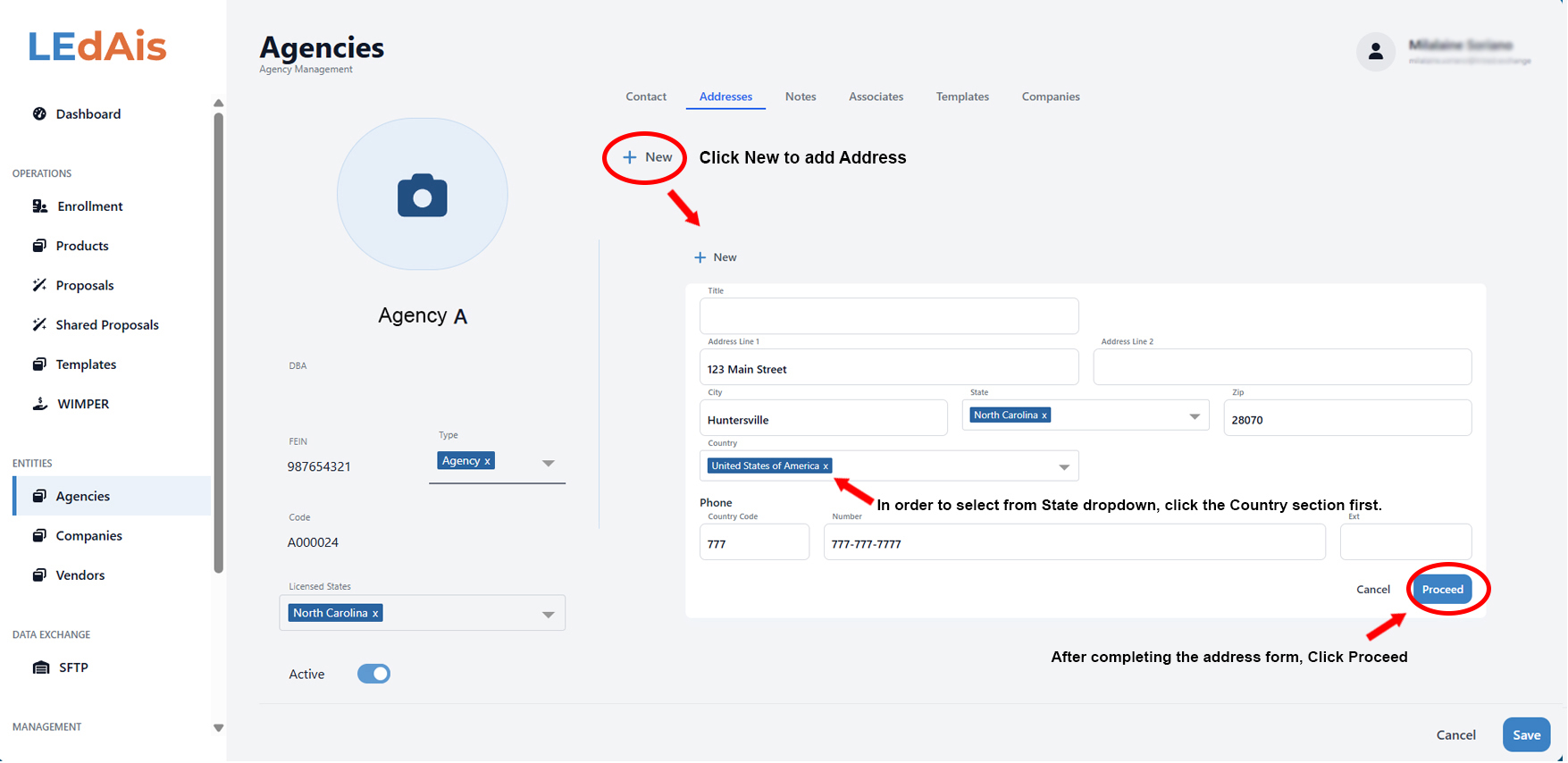This screenshot has height=763, width=1568.
Task: Click Cancel in the address form
Action: pyautogui.click(x=1373, y=590)
